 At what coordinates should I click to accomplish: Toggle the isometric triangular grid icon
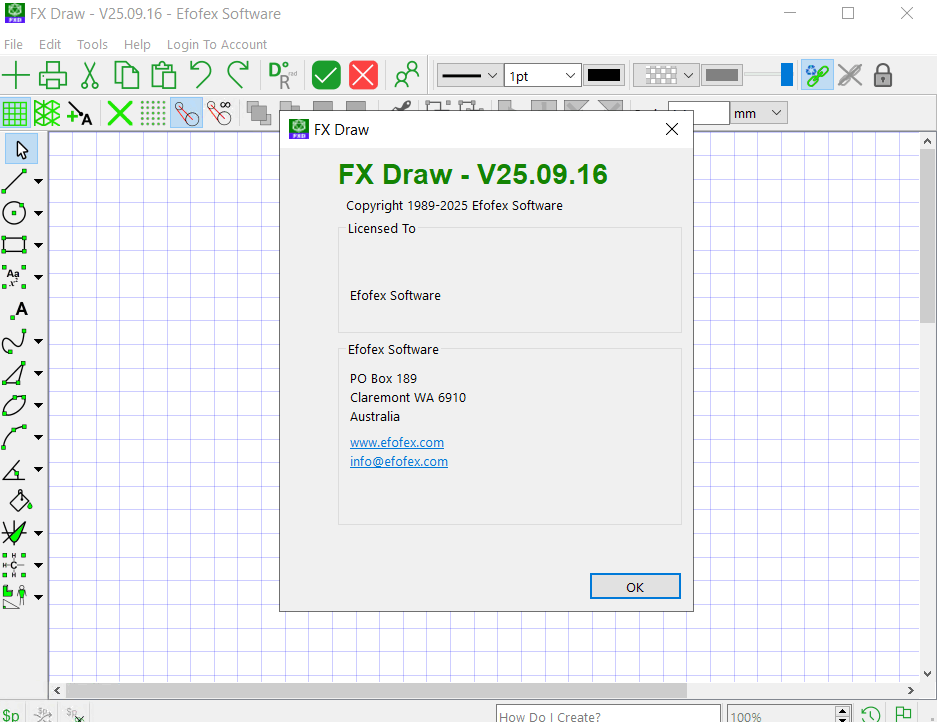coord(47,114)
